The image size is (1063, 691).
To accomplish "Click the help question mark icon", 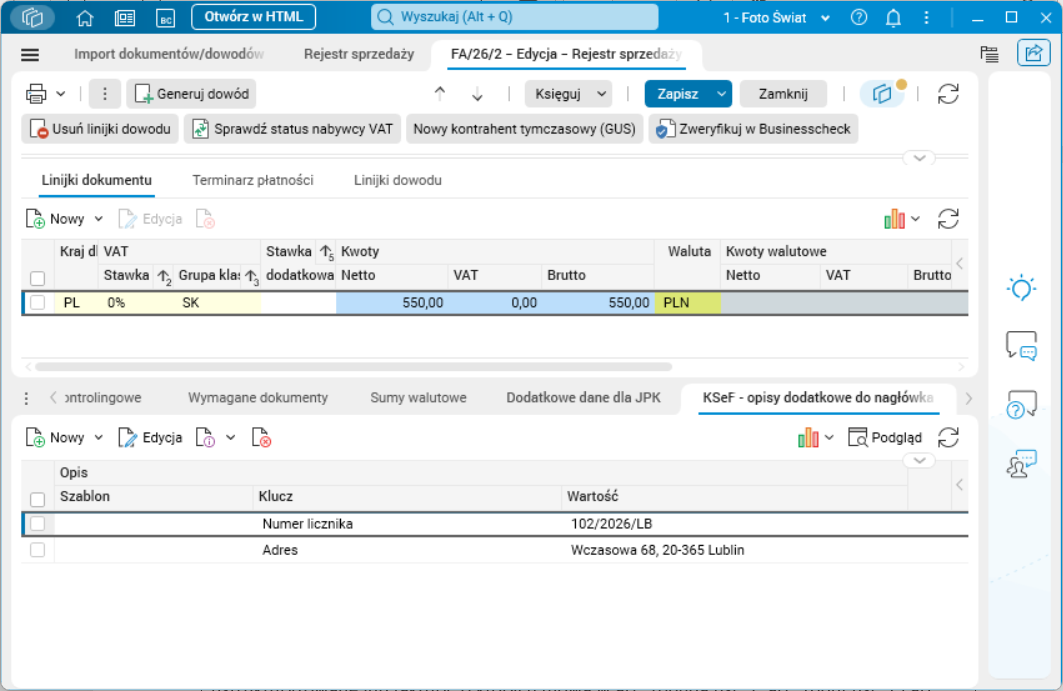I will click(859, 18).
